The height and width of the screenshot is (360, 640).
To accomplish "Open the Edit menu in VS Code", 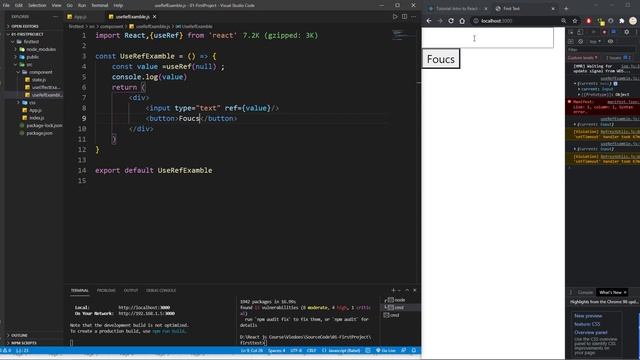I will (x=19, y=5).
